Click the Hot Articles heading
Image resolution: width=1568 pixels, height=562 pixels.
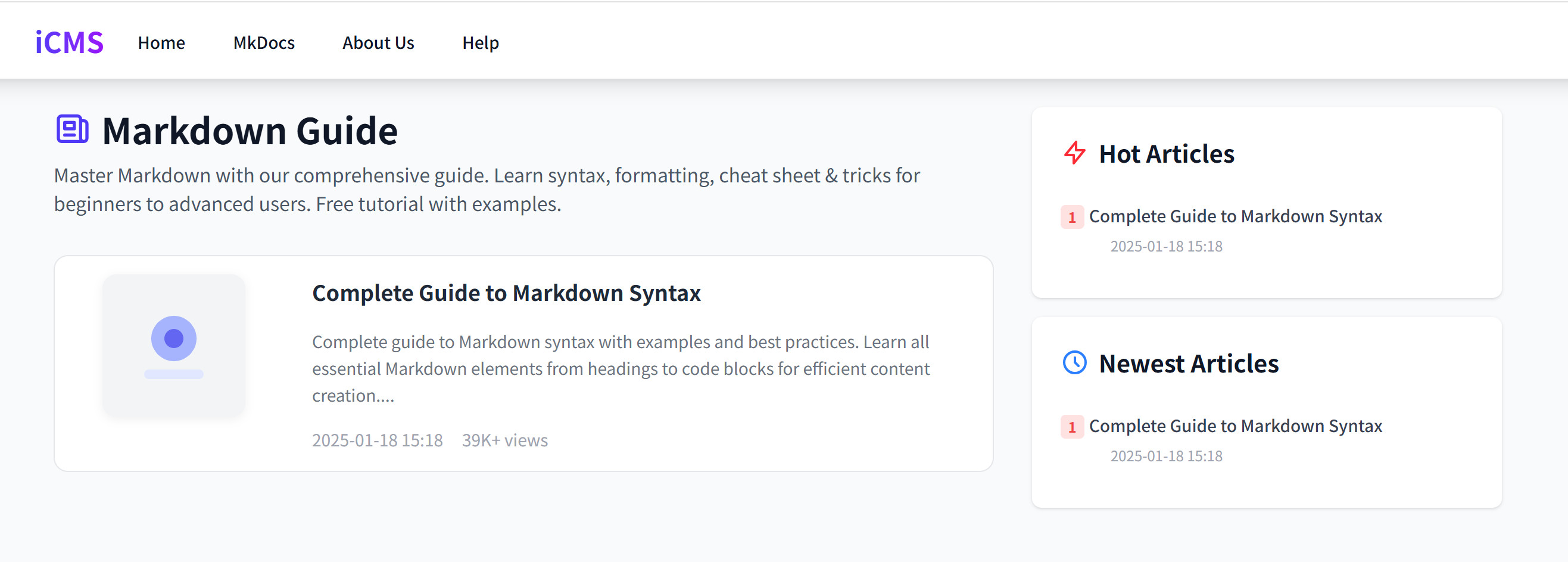[1166, 154]
